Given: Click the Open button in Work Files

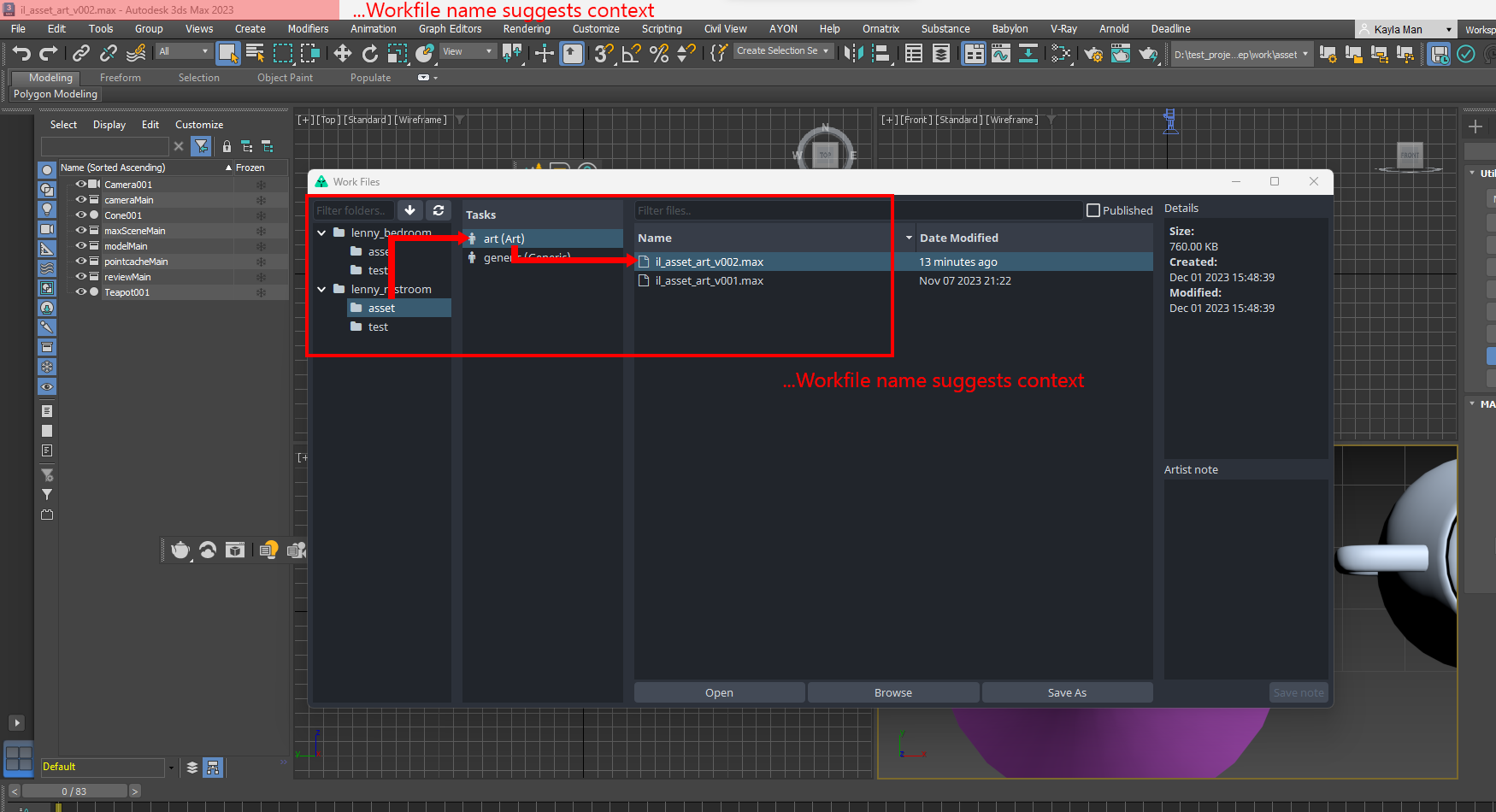Looking at the screenshot, I should pos(719,692).
